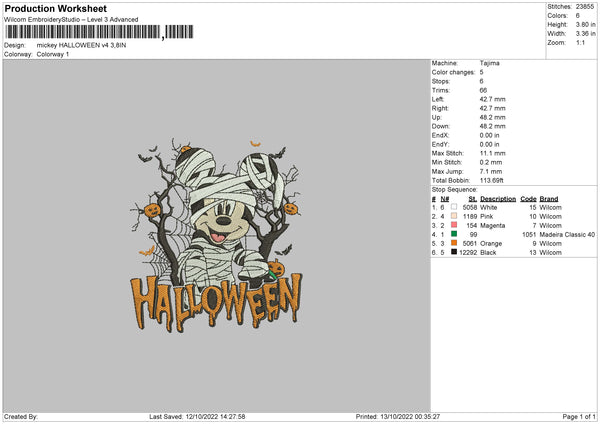Click the White thread color swatch
The image size is (600, 424).
[x=453, y=207]
